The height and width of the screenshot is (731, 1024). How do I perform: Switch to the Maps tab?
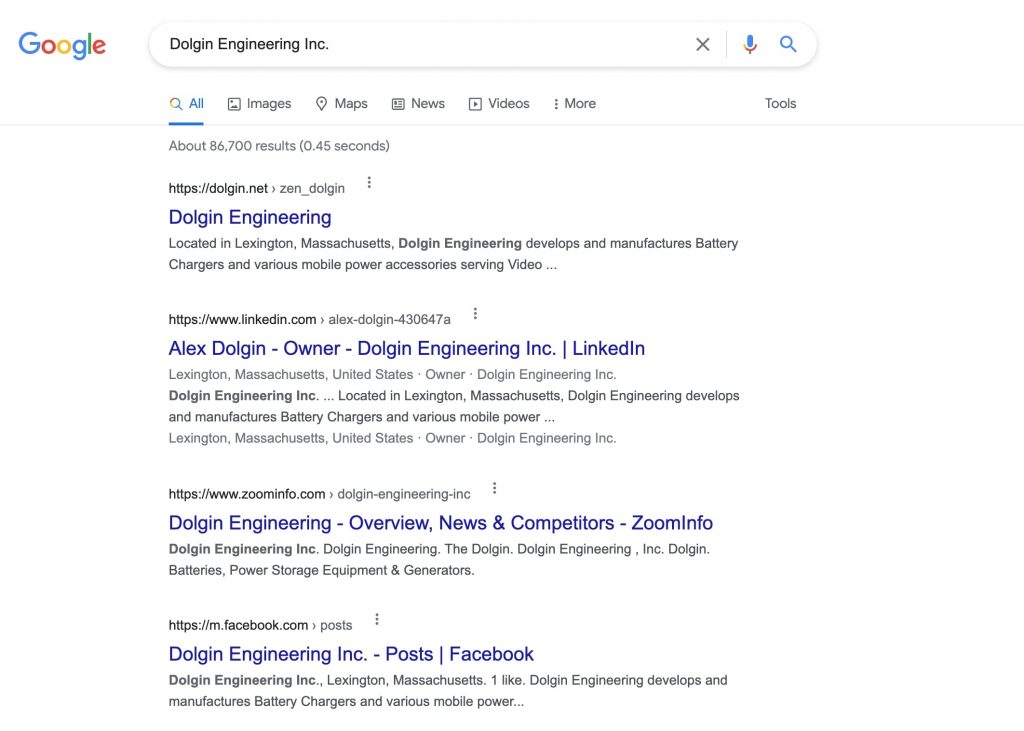tap(342, 103)
